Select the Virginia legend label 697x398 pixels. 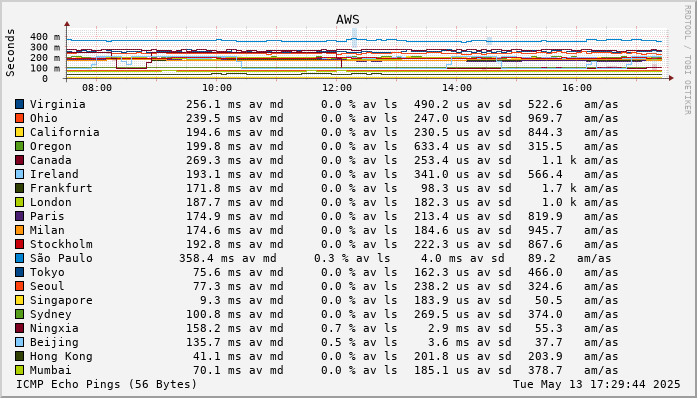point(58,105)
